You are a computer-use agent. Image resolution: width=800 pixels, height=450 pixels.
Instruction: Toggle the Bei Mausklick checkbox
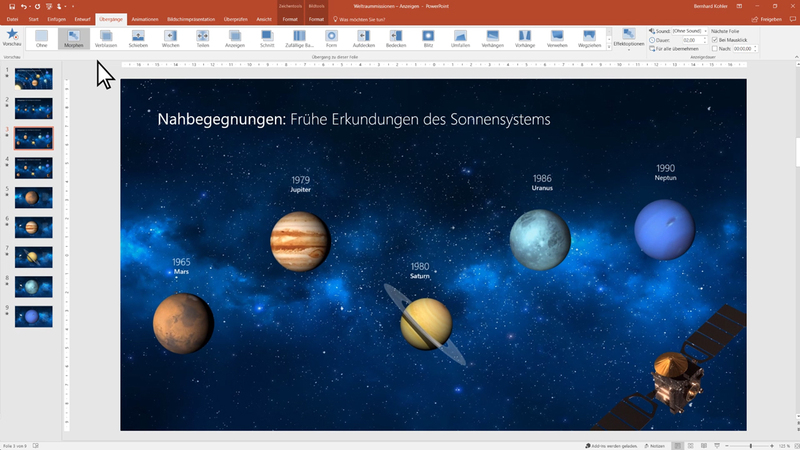coord(715,40)
